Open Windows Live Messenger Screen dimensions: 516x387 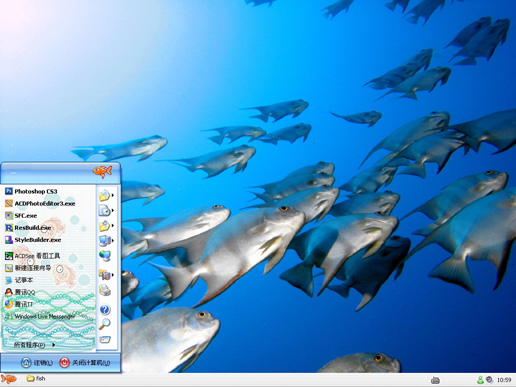tap(40, 316)
